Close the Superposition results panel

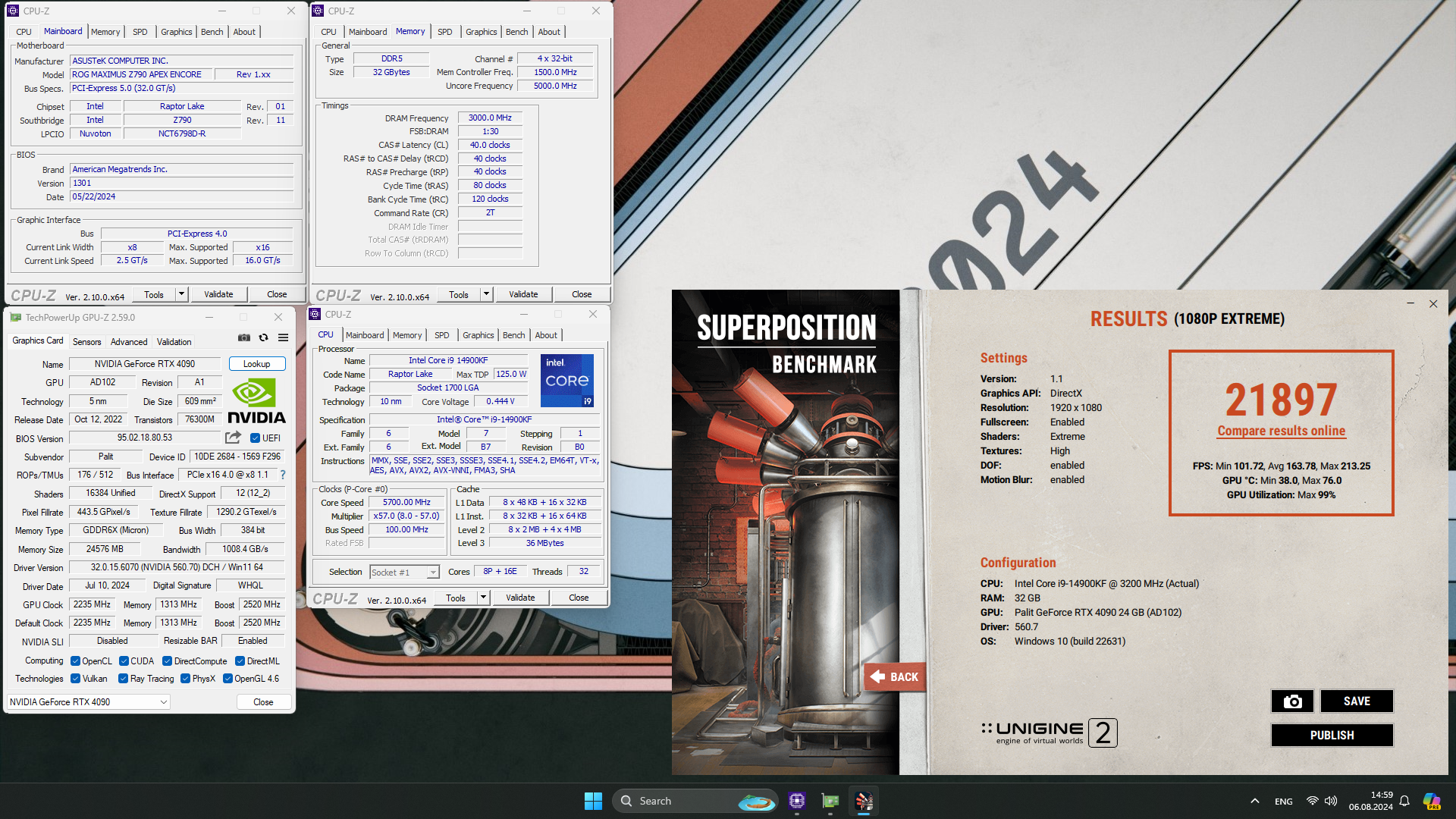(x=1433, y=304)
